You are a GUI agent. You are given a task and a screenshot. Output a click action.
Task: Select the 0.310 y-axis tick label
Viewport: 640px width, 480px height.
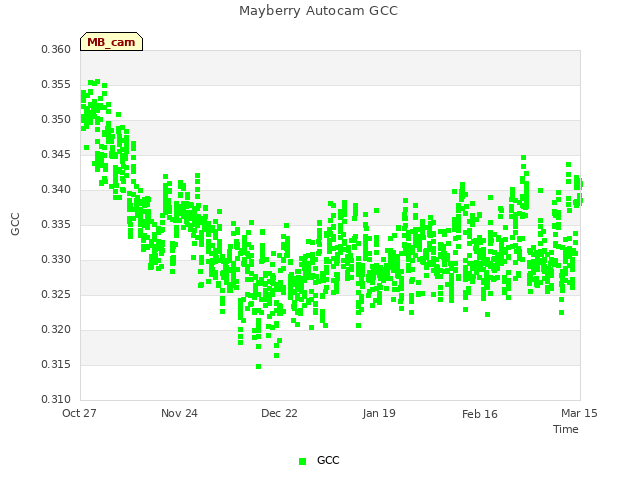[56, 399]
